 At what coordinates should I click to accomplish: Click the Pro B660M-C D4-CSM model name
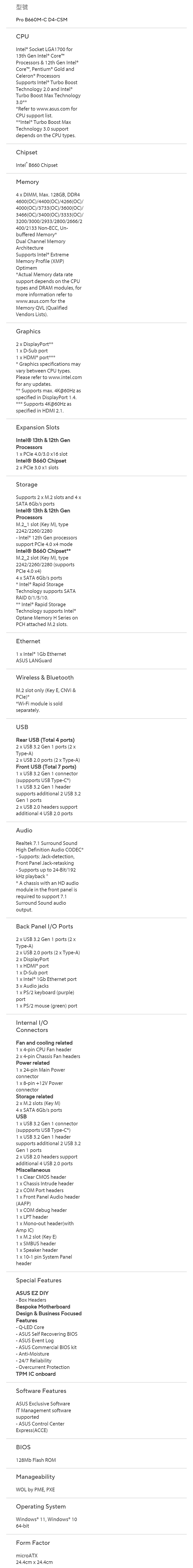click(x=41, y=20)
